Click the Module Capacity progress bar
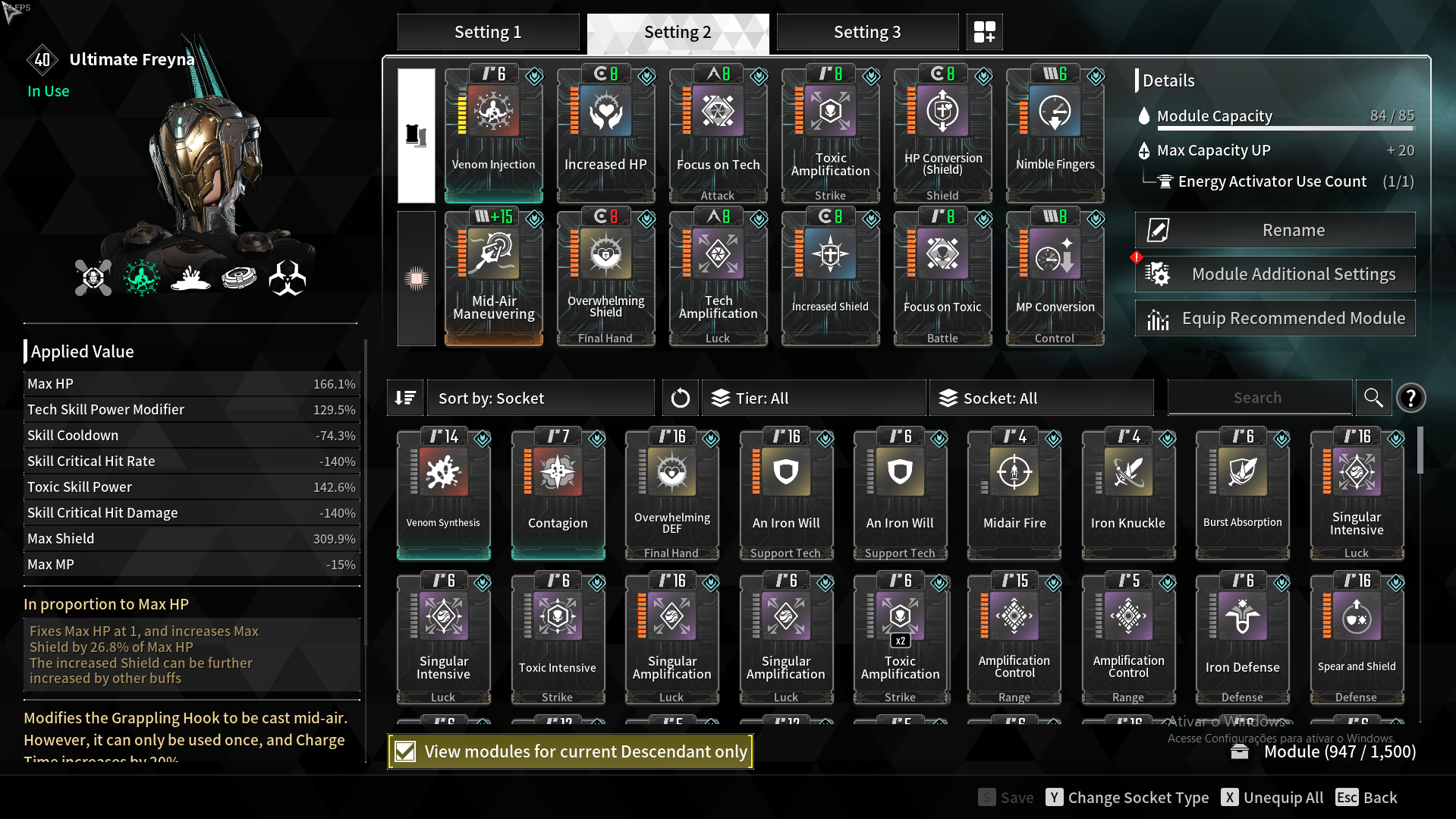1456x819 pixels. (x=1285, y=128)
